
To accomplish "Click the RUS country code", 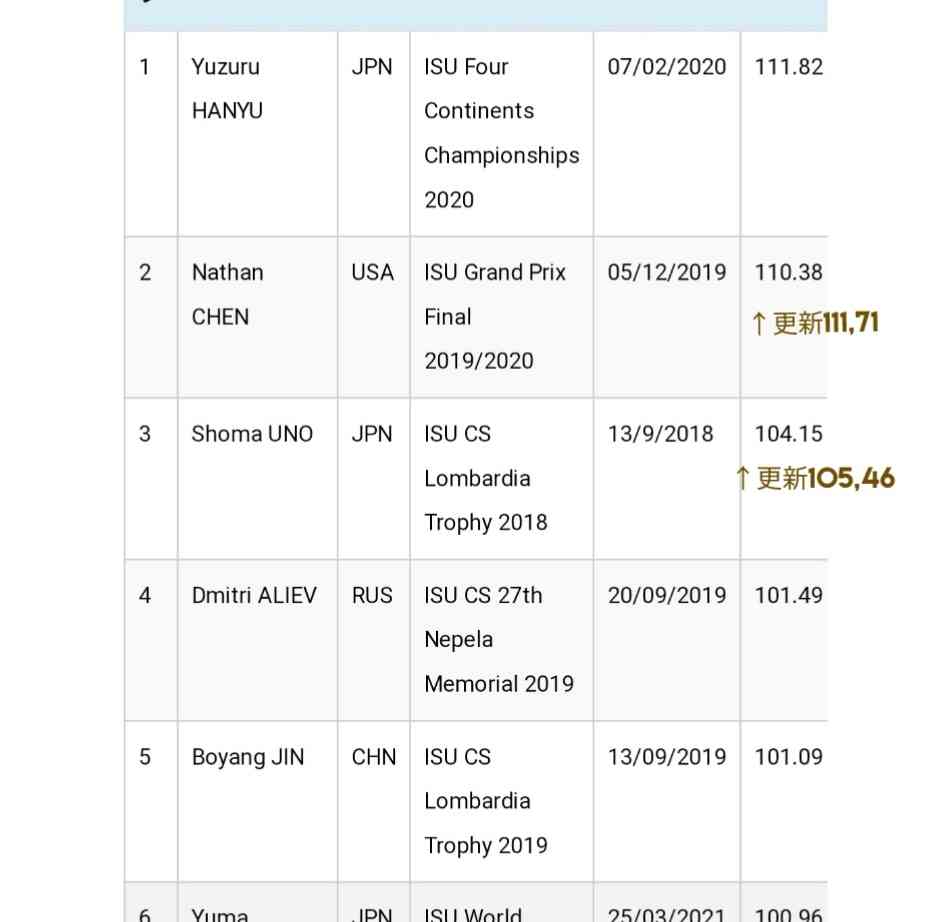I will 372,596.
